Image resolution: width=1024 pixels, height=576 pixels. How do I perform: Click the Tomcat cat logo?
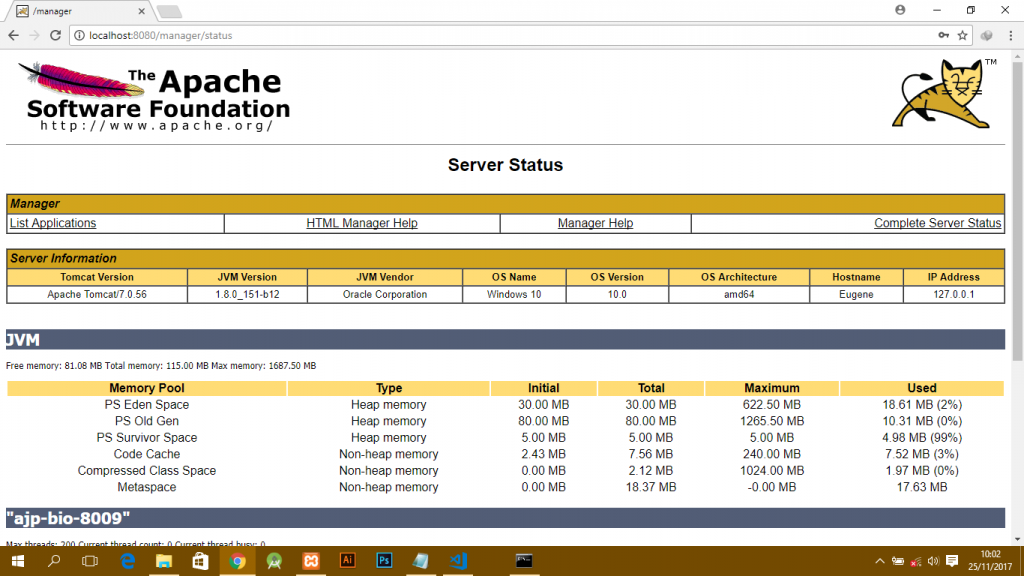[944, 93]
